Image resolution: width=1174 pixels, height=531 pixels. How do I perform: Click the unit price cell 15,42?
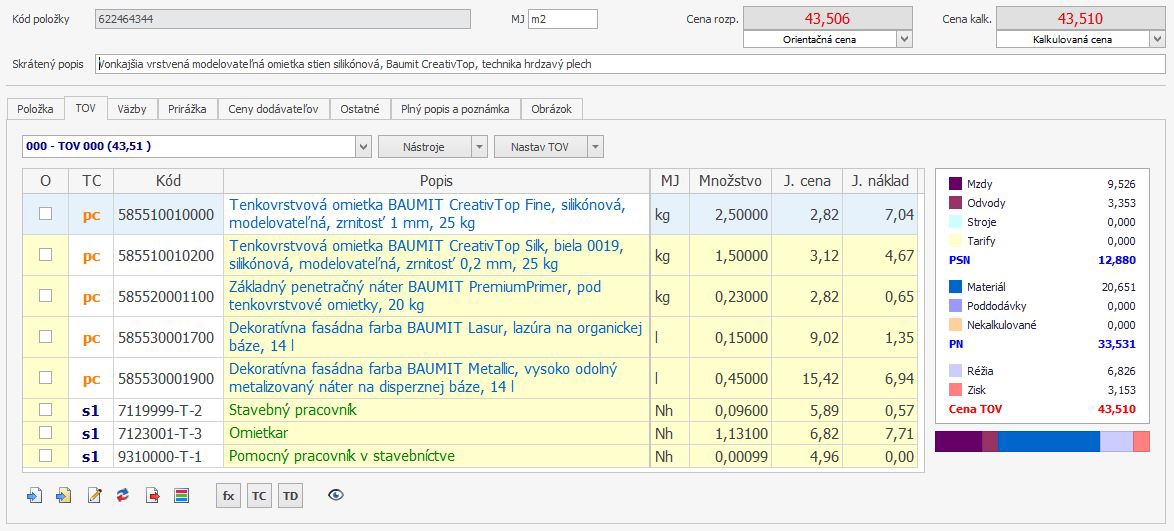pyautogui.click(x=806, y=379)
